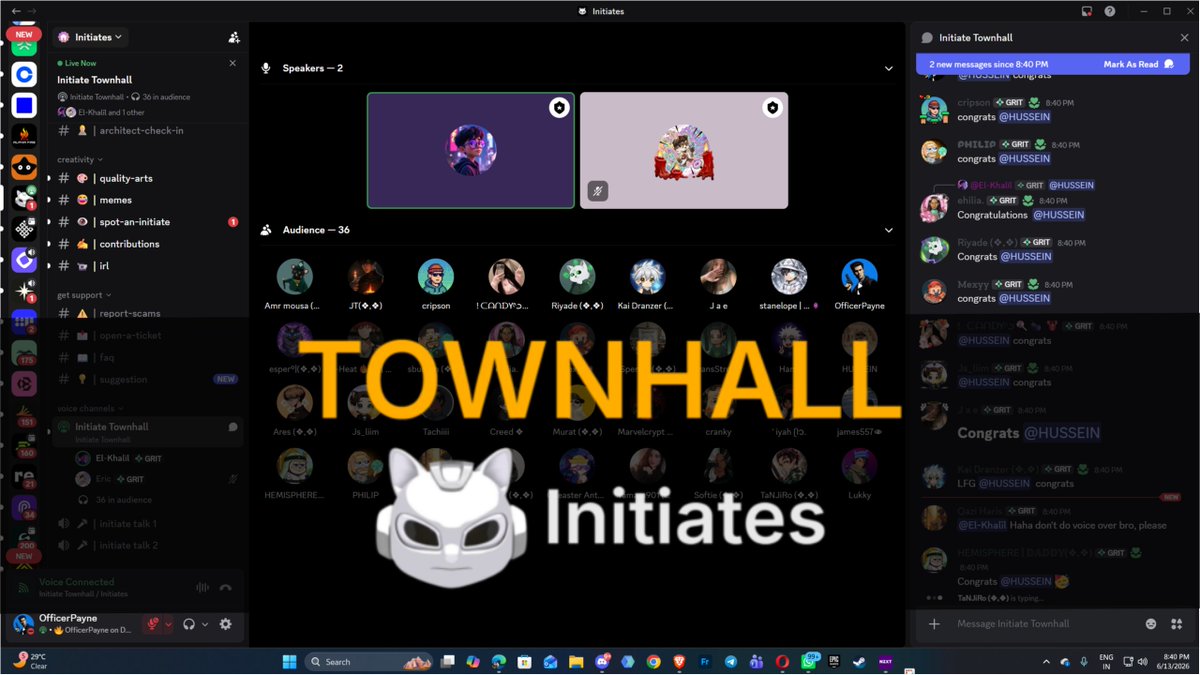Dismiss the Live Now Initiate Townhall banner
1200x675 pixels.
pos(233,63)
